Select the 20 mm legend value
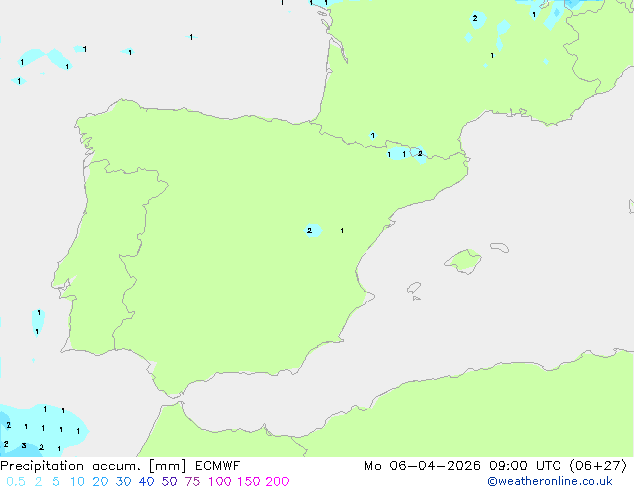The height and width of the screenshot is (490, 634). coord(100,482)
